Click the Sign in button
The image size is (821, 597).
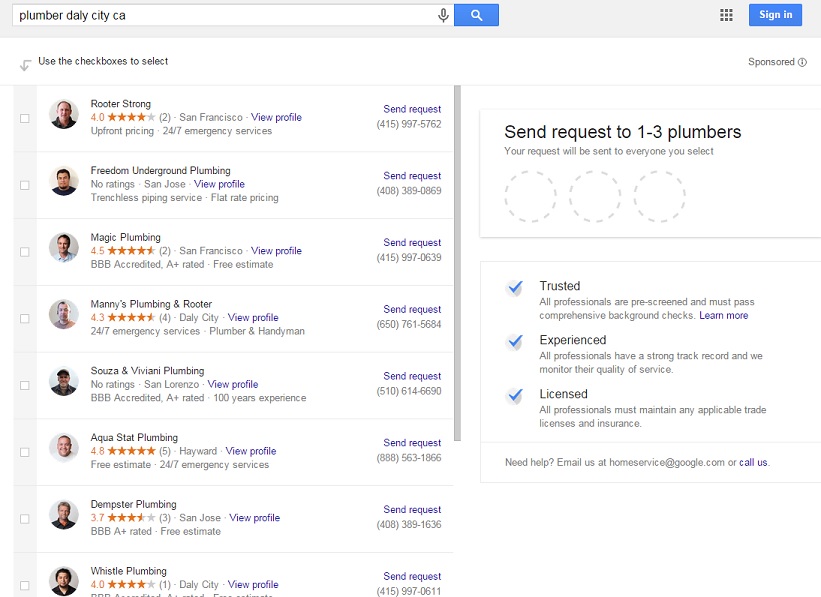click(775, 15)
